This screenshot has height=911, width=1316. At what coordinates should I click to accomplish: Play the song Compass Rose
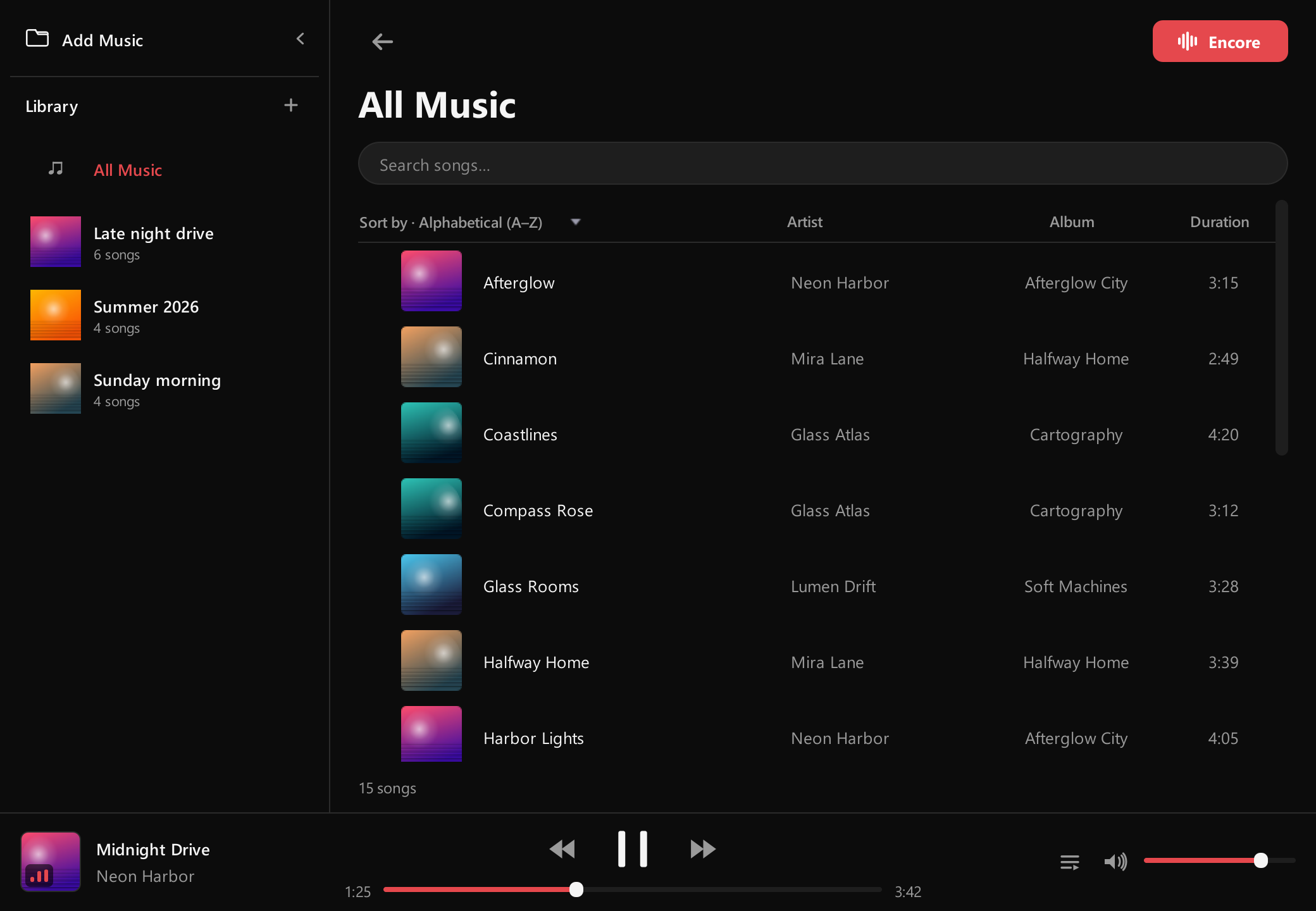click(816, 509)
